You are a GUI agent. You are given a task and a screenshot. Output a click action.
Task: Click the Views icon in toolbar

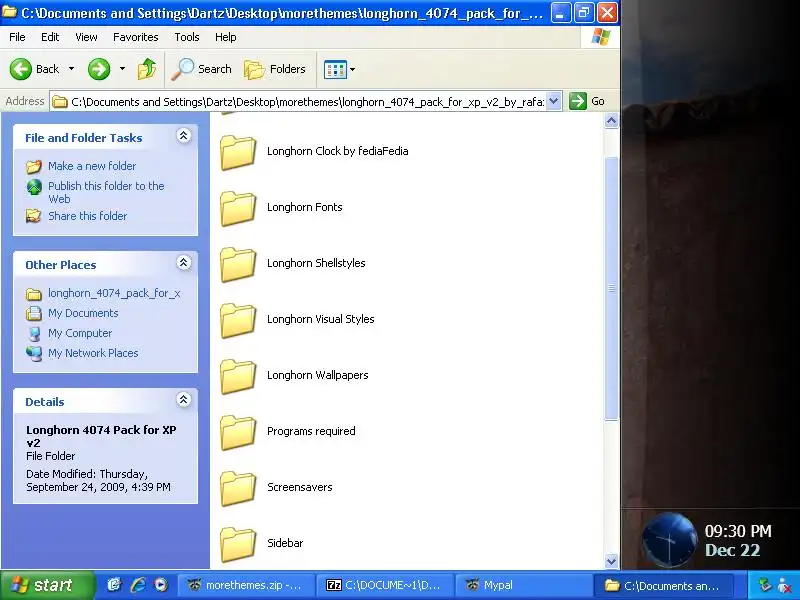pos(335,69)
